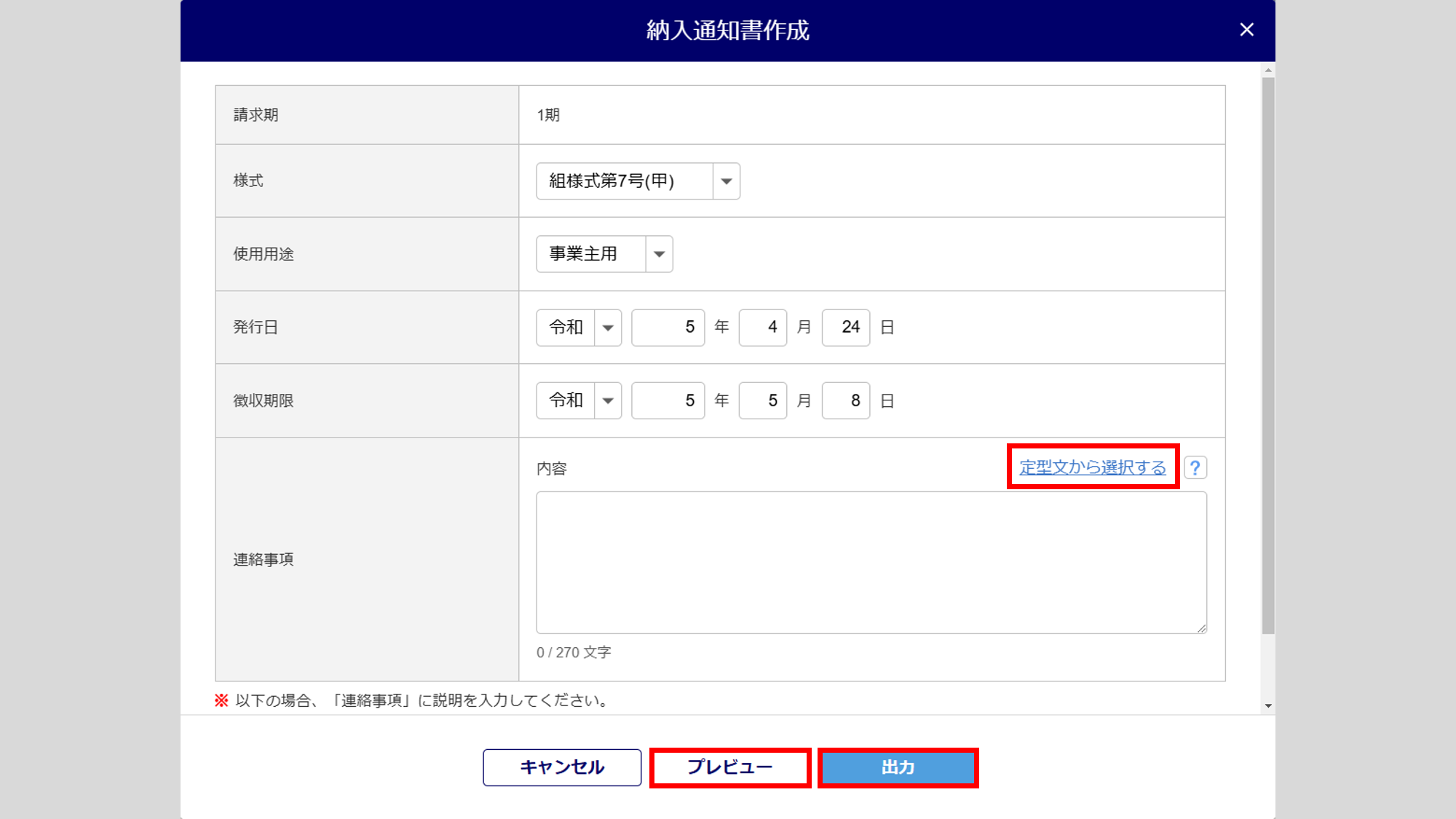Image resolution: width=1456 pixels, height=819 pixels.
Task: Click the 発行日 day field
Action: point(845,328)
